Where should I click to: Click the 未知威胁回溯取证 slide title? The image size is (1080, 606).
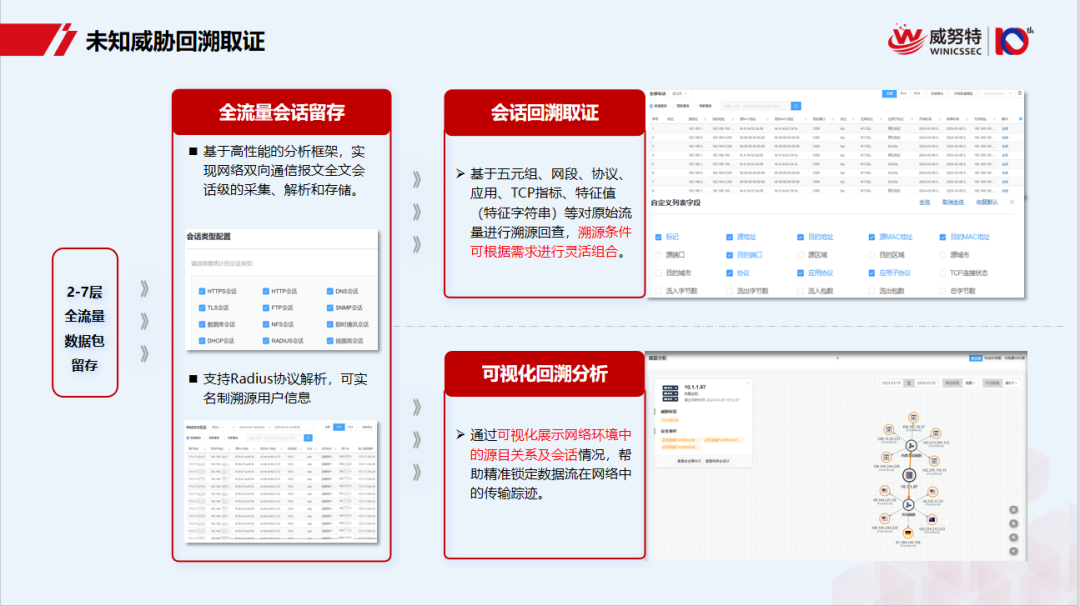tap(175, 41)
